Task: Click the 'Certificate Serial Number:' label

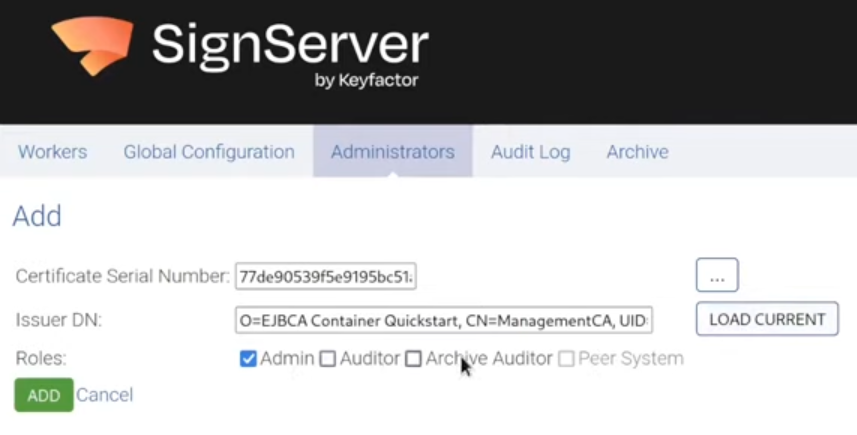Action: (x=122, y=277)
